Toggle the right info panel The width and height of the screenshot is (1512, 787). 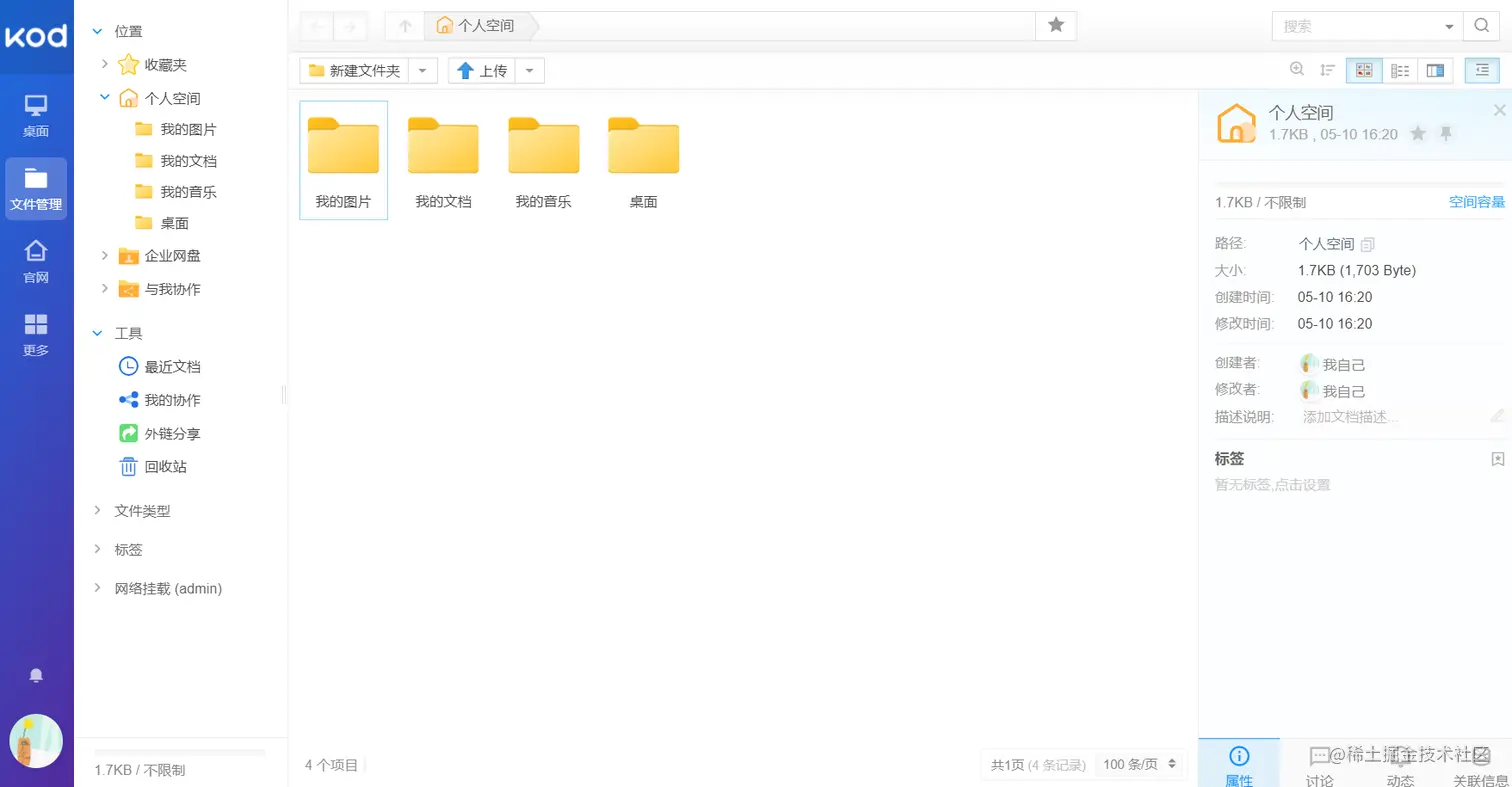pos(1482,70)
